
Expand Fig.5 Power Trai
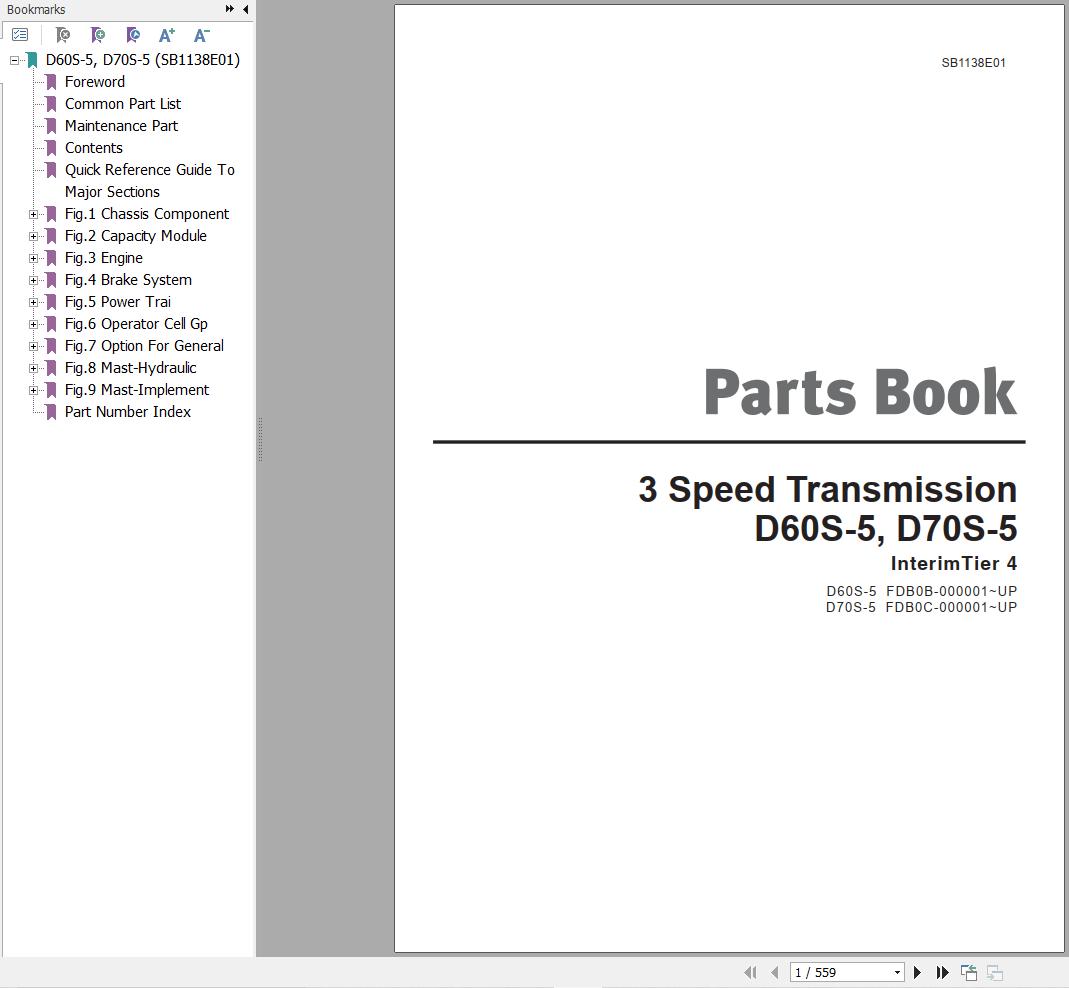tap(33, 302)
